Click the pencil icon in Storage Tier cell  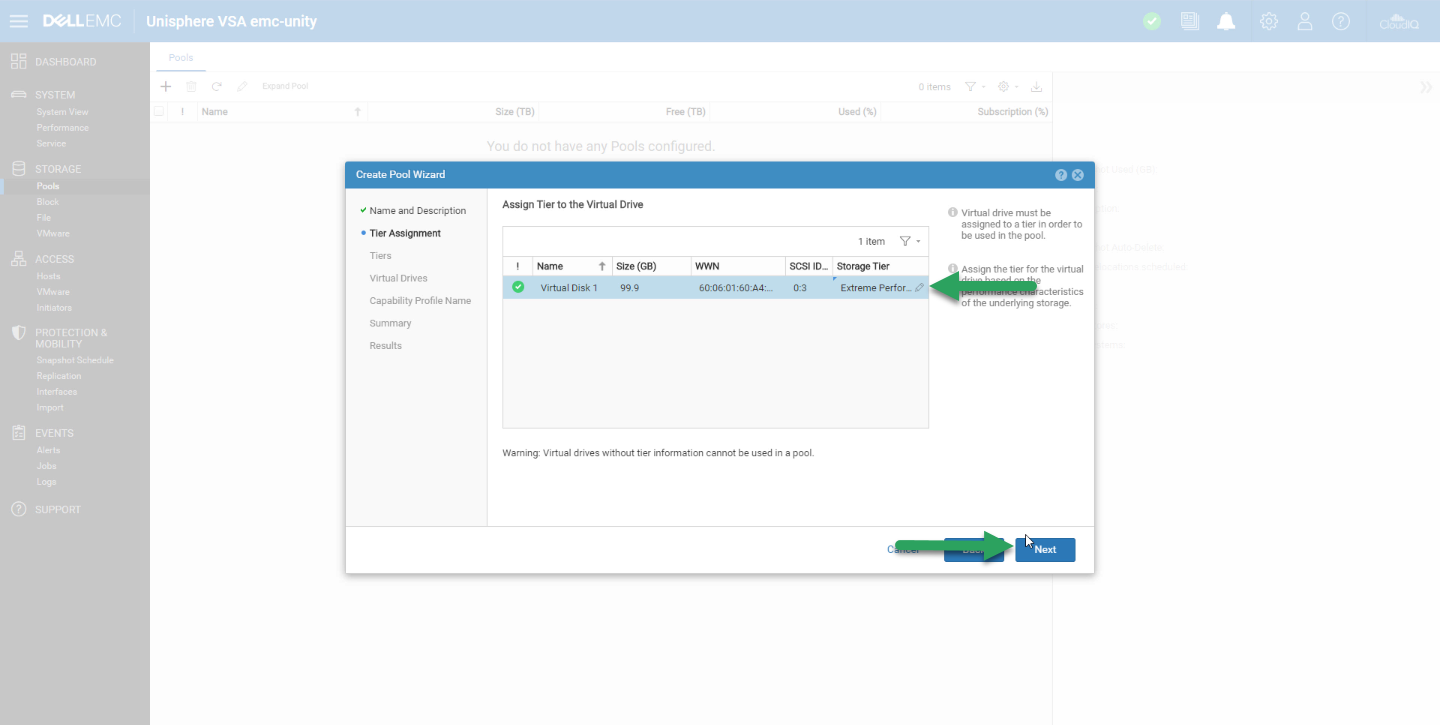pyautogui.click(x=920, y=288)
